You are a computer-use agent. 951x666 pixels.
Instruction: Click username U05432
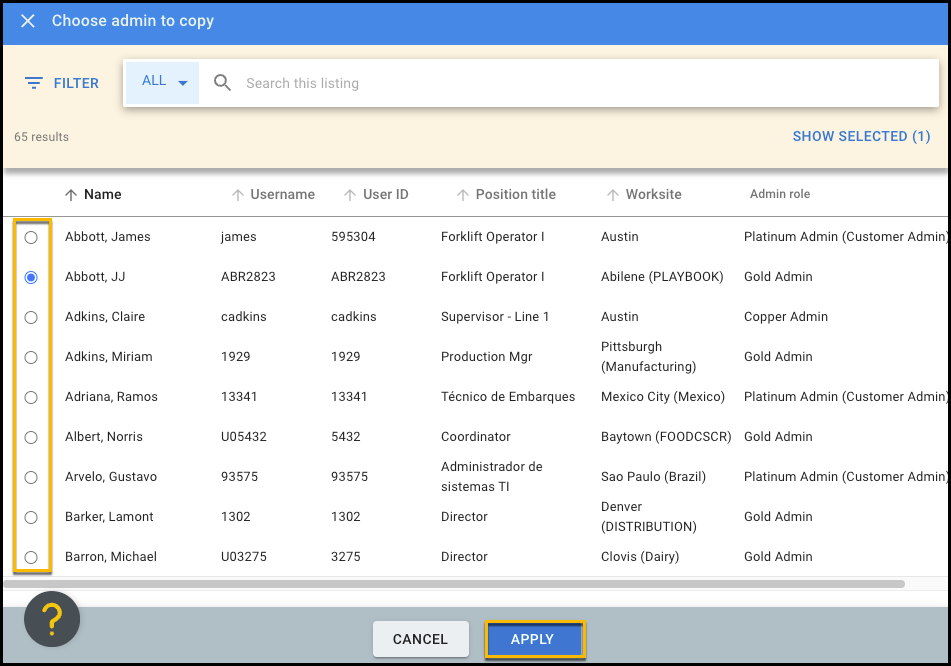[244, 437]
